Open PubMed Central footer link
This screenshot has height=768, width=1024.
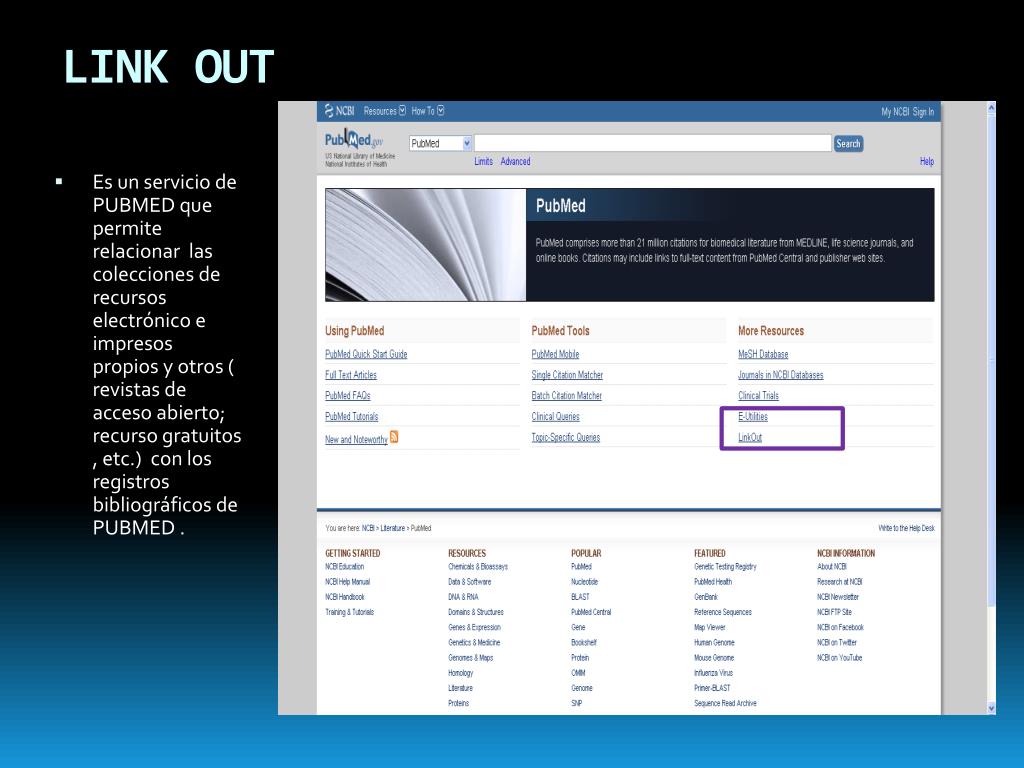pyautogui.click(x=591, y=613)
